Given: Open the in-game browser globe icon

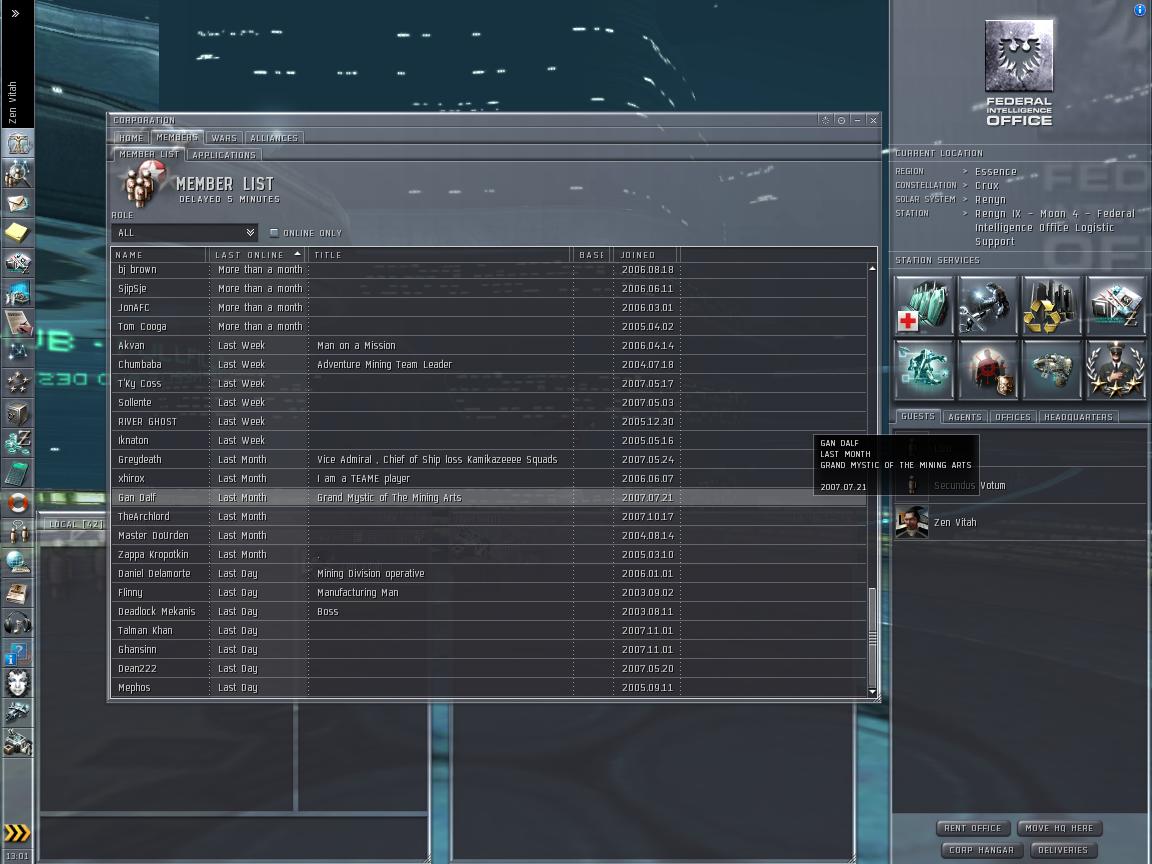Looking at the screenshot, I should (18, 563).
